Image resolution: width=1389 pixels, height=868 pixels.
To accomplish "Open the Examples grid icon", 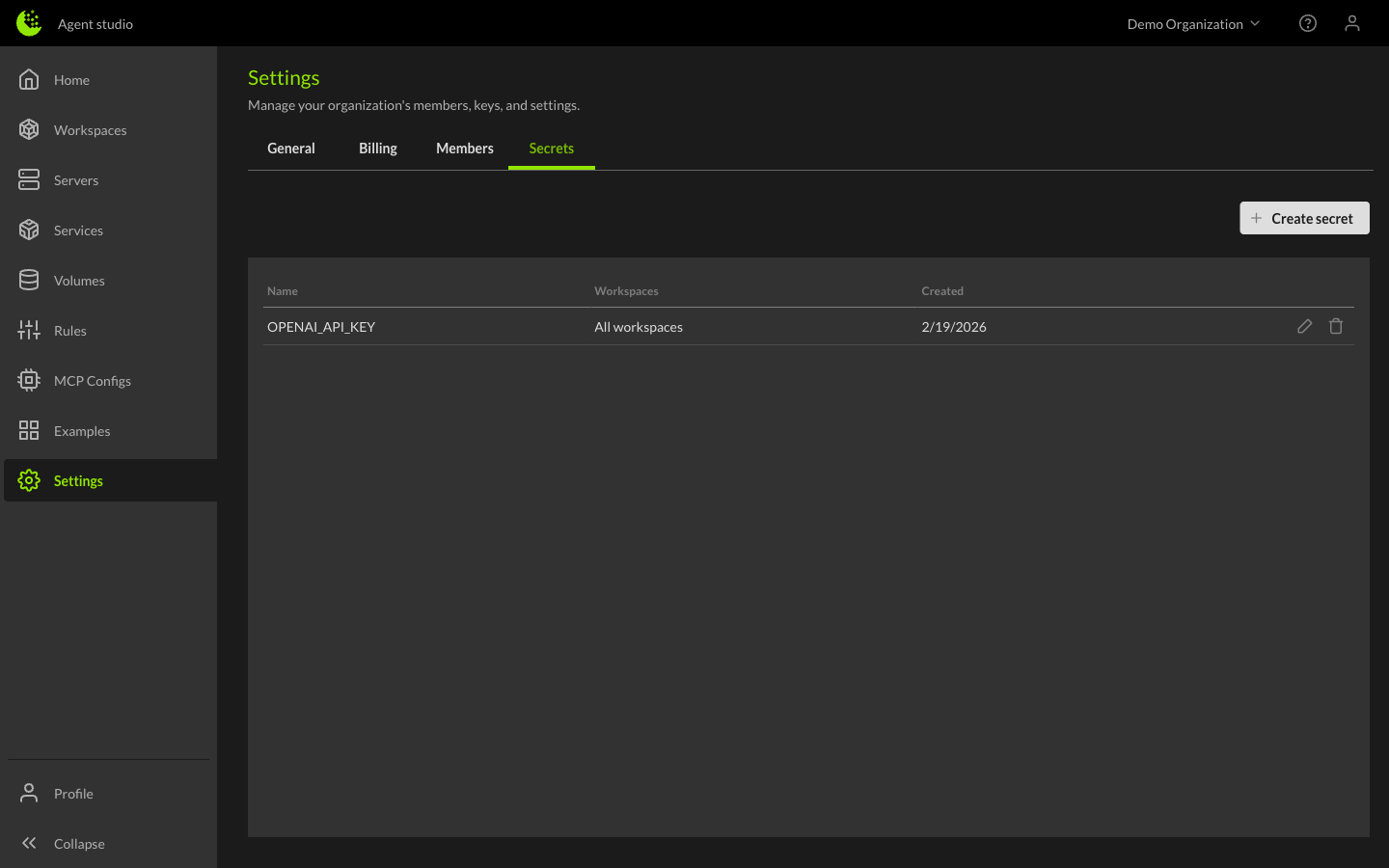I will (29, 430).
